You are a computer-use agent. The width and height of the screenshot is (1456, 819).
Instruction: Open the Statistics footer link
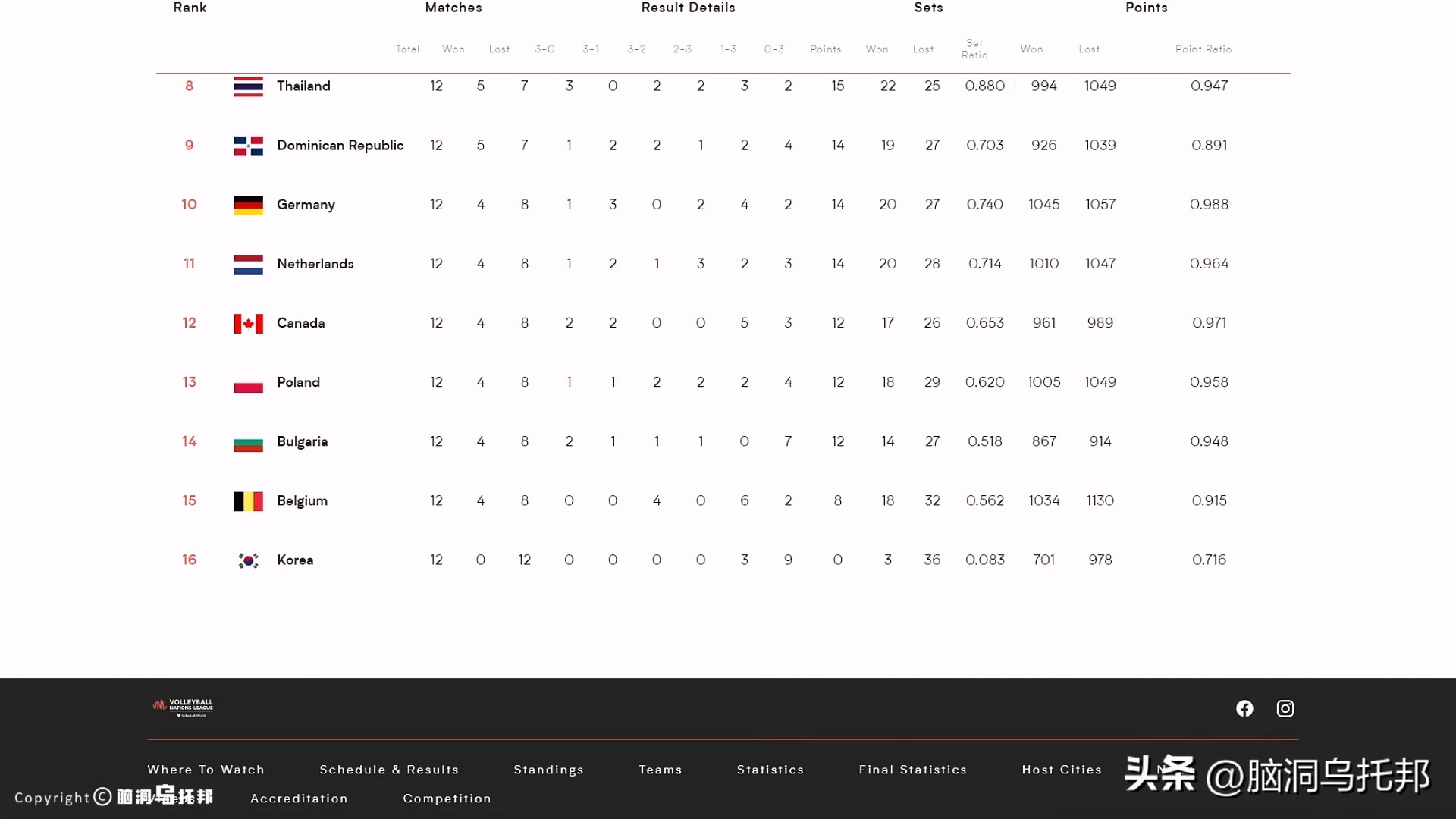[x=770, y=770]
